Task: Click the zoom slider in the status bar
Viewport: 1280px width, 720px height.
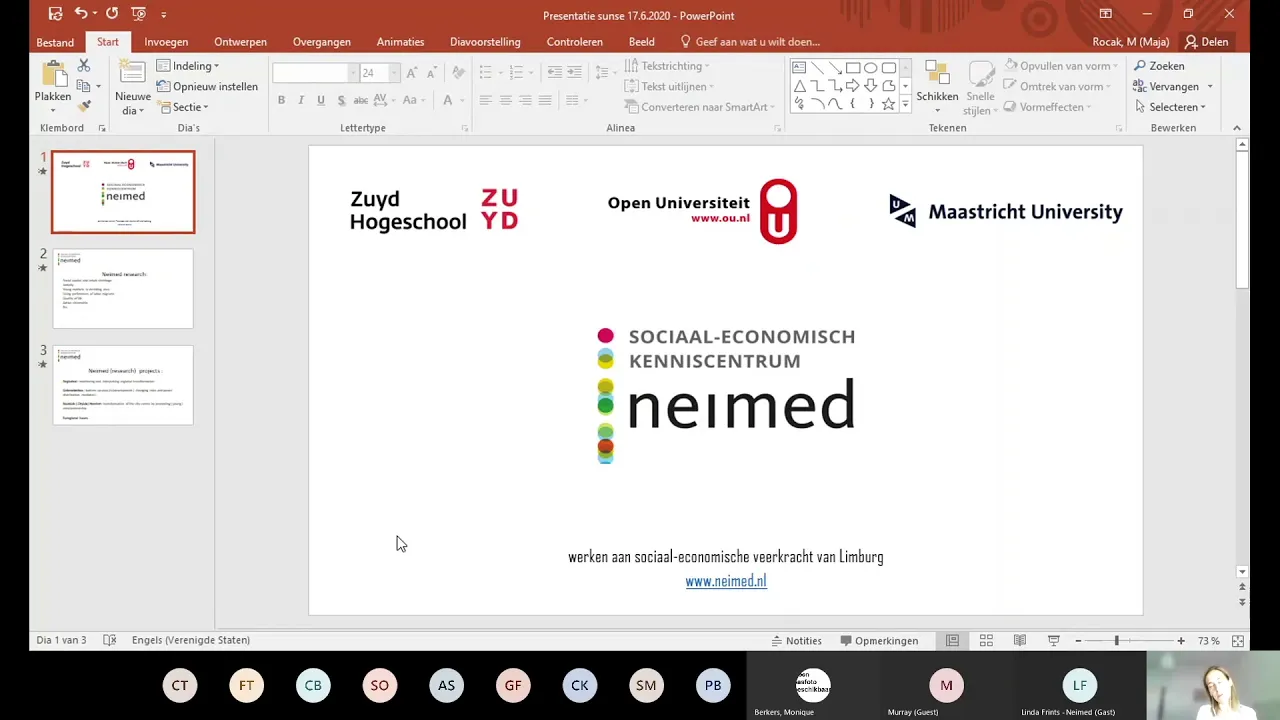Action: [1129, 641]
